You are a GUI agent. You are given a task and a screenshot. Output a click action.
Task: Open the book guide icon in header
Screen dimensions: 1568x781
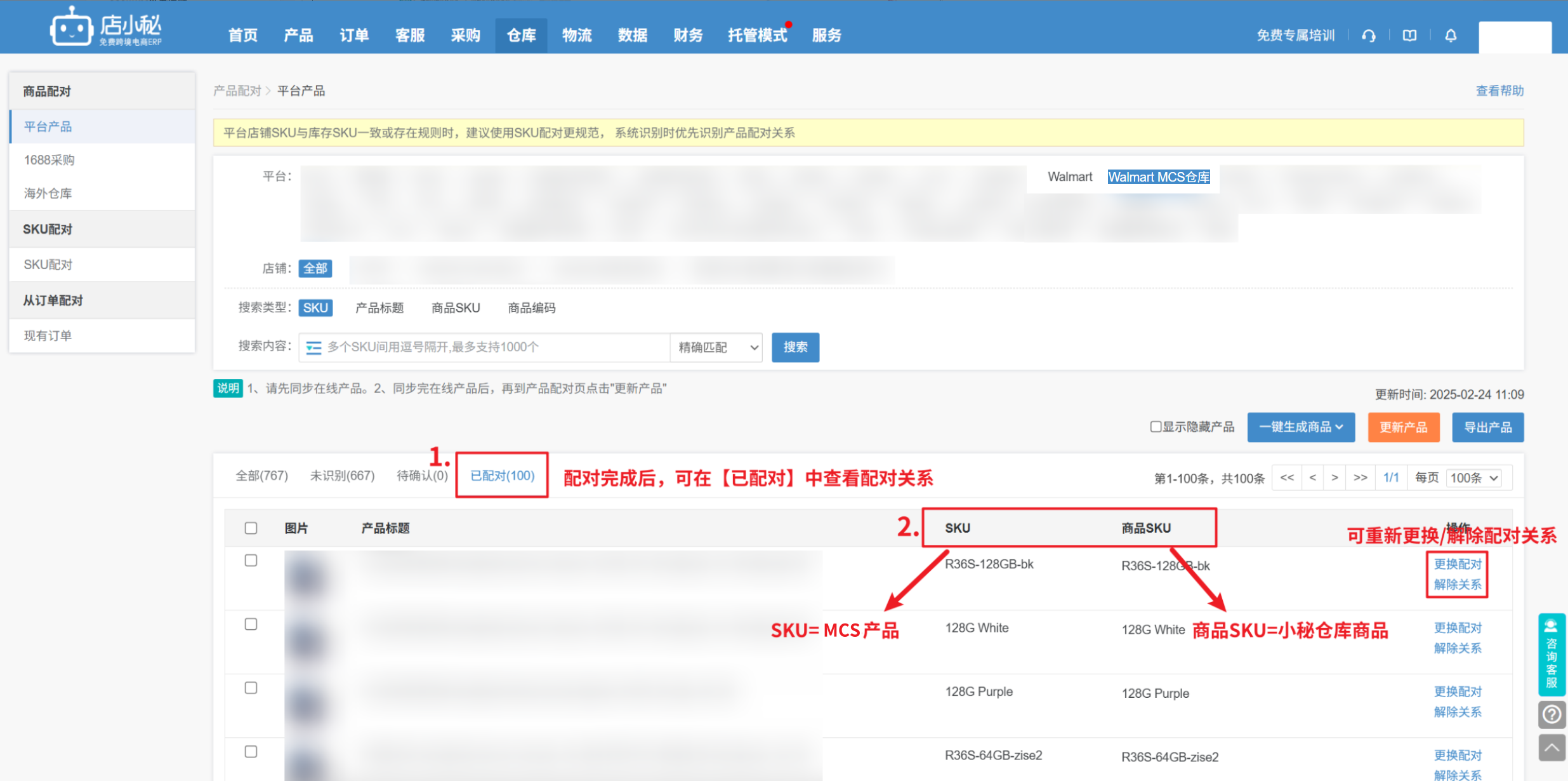1409,36
